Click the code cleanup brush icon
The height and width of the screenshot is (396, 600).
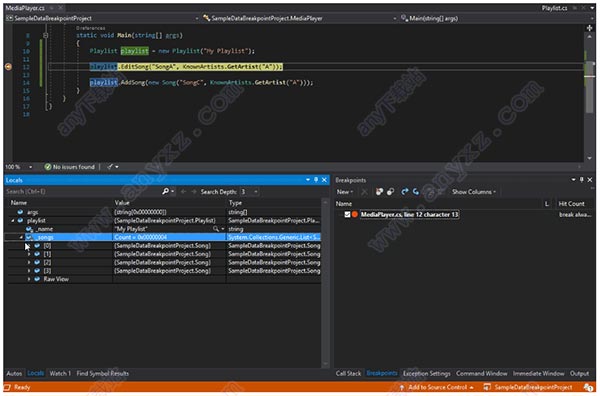click(110, 167)
